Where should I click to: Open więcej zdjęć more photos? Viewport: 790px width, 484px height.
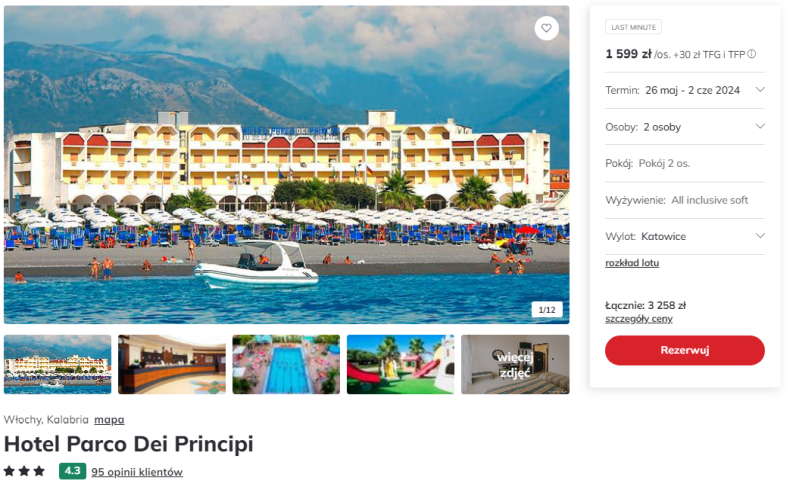(x=515, y=364)
